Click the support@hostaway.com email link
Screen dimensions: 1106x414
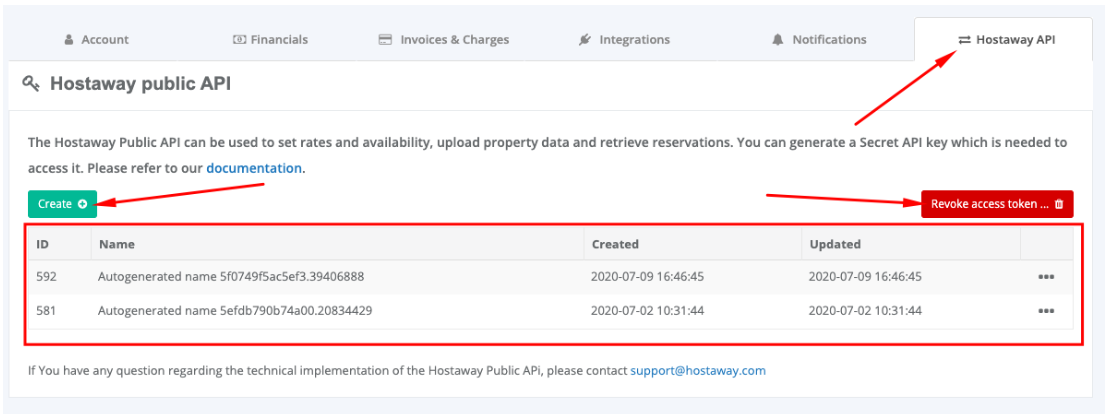tap(698, 370)
